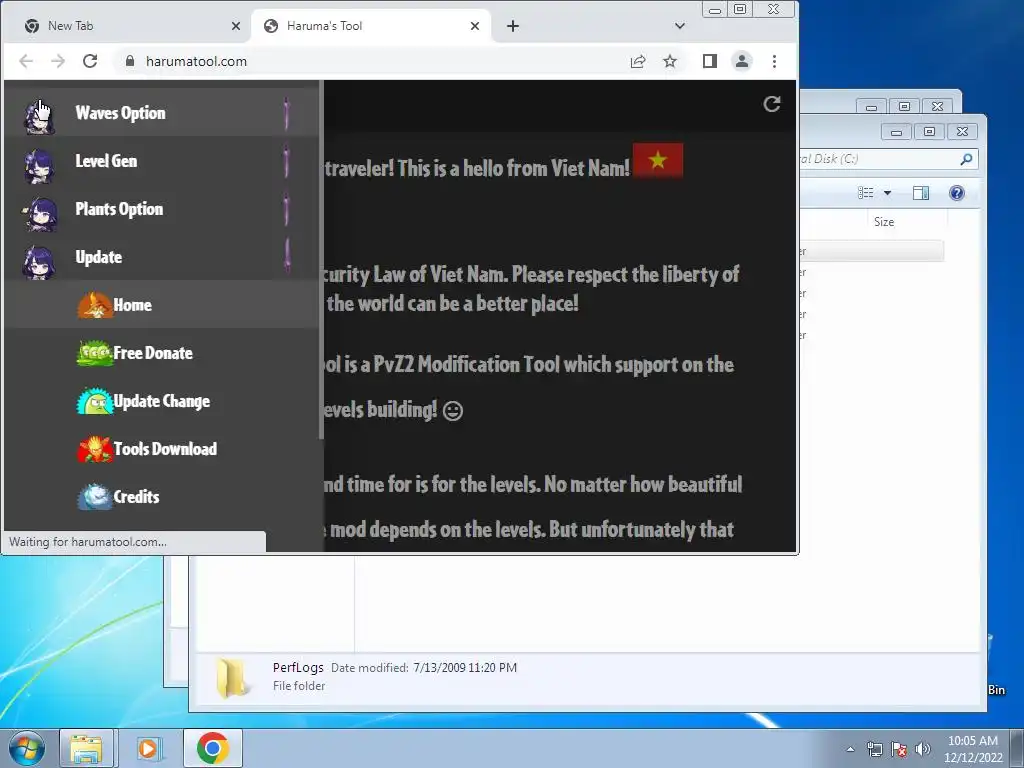1024x768 pixels.
Task: Click the Credits blue plant icon
Action: (x=95, y=497)
